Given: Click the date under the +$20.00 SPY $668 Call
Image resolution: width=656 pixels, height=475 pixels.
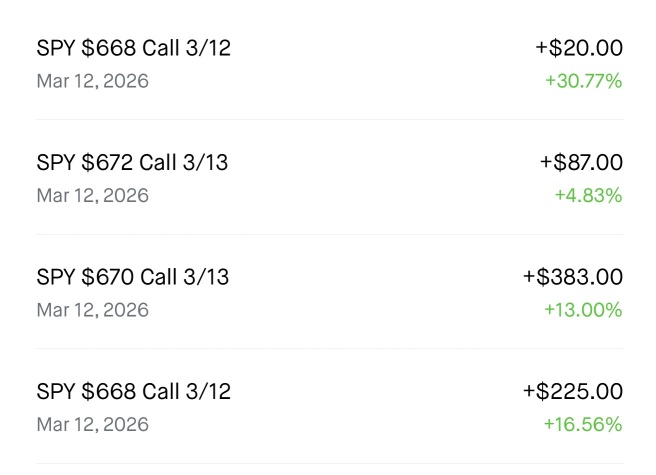Looking at the screenshot, I should tap(92, 81).
